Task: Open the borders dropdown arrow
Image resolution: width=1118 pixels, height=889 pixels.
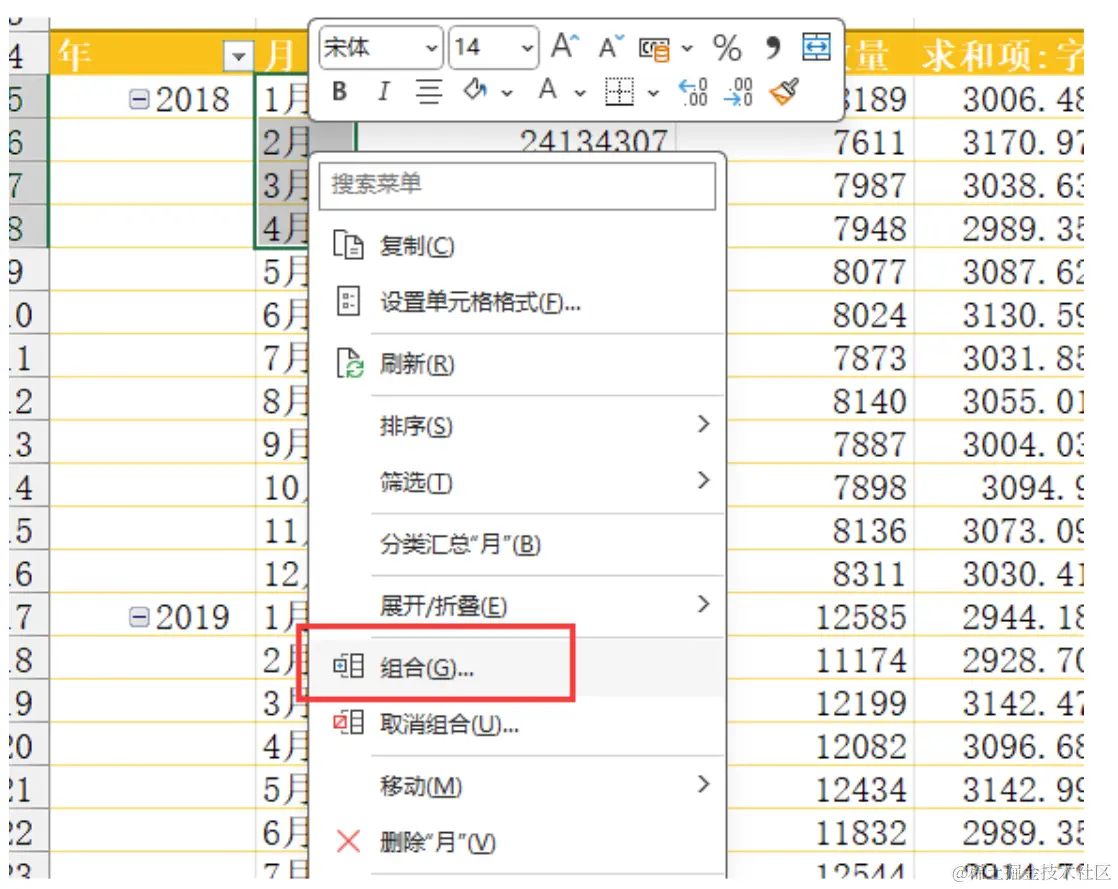Action: pos(653,93)
